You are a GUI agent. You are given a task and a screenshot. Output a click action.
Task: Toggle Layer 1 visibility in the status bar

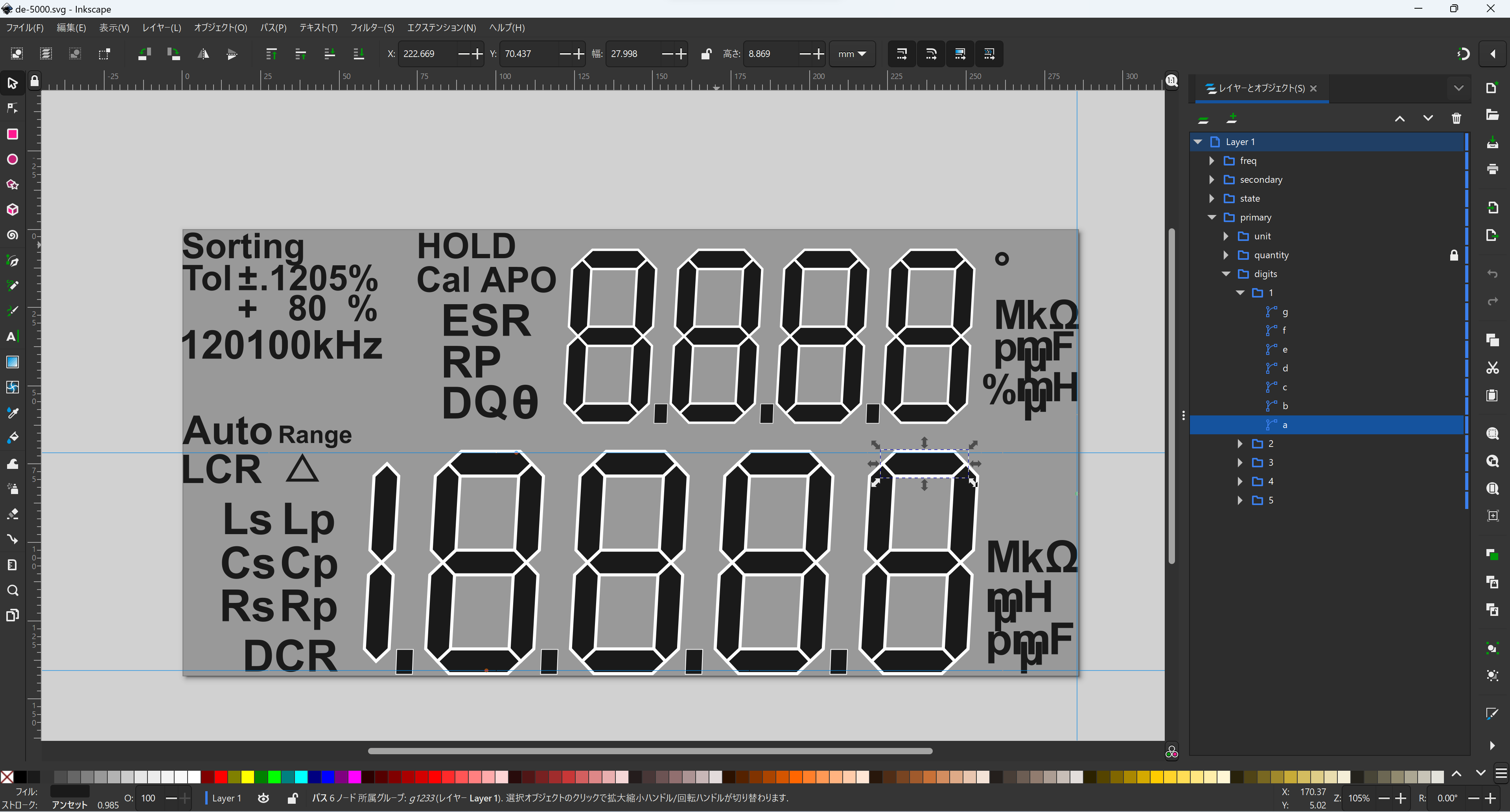264,798
